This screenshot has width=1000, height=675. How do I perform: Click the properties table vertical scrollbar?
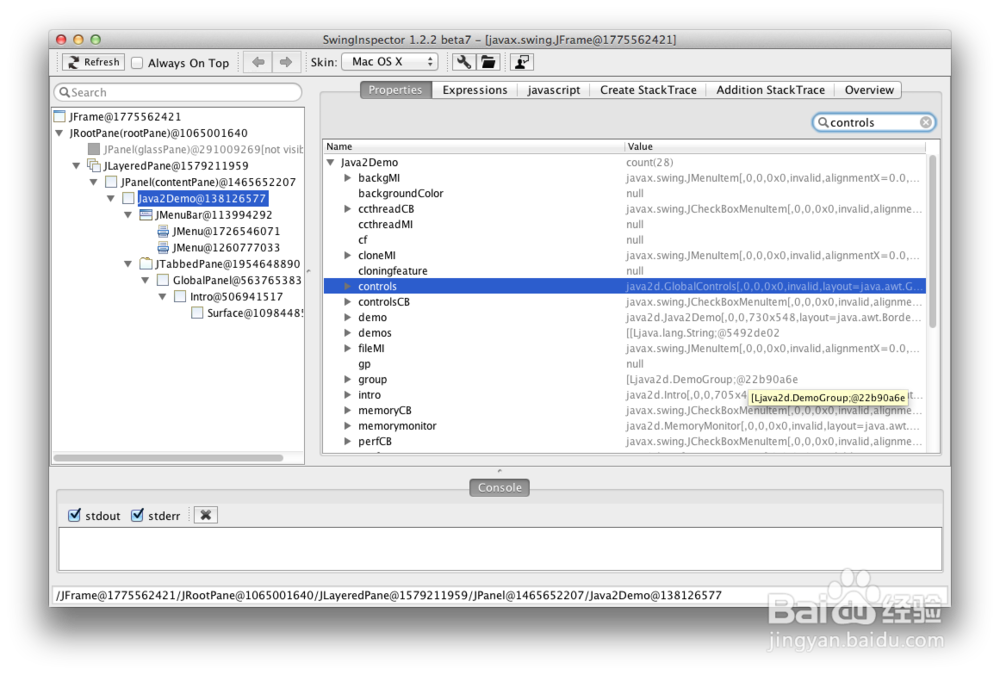[x=932, y=242]
